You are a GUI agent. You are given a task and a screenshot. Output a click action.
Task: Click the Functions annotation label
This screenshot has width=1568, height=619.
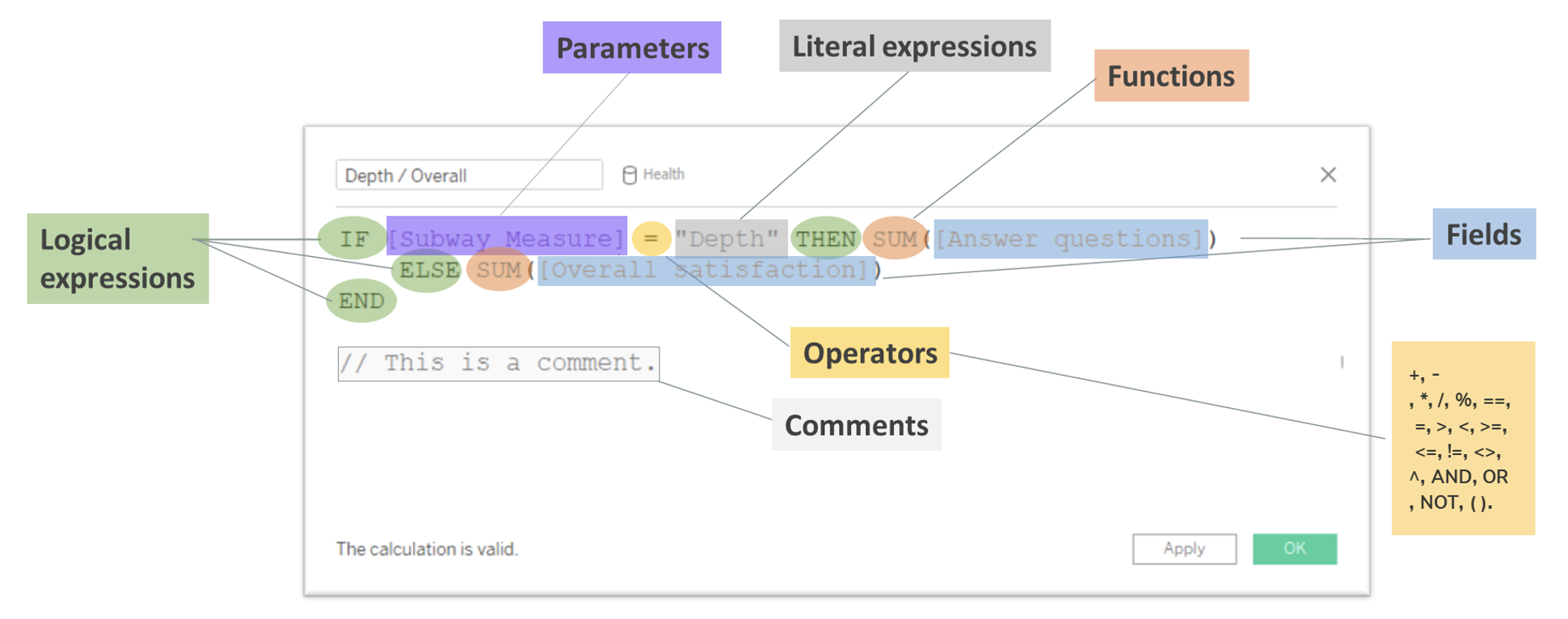pos(1172,75)
